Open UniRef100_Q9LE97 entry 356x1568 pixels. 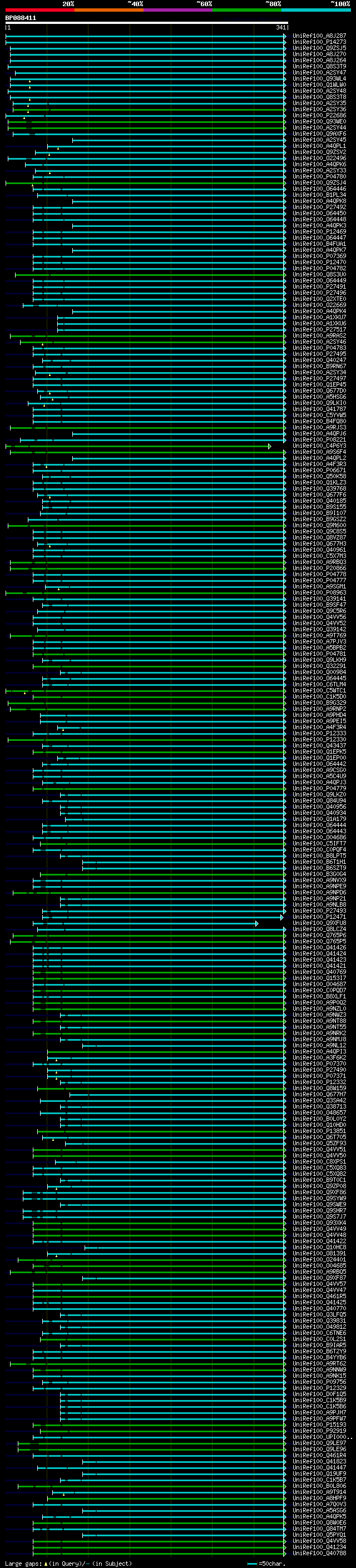tap(319, 1443)
